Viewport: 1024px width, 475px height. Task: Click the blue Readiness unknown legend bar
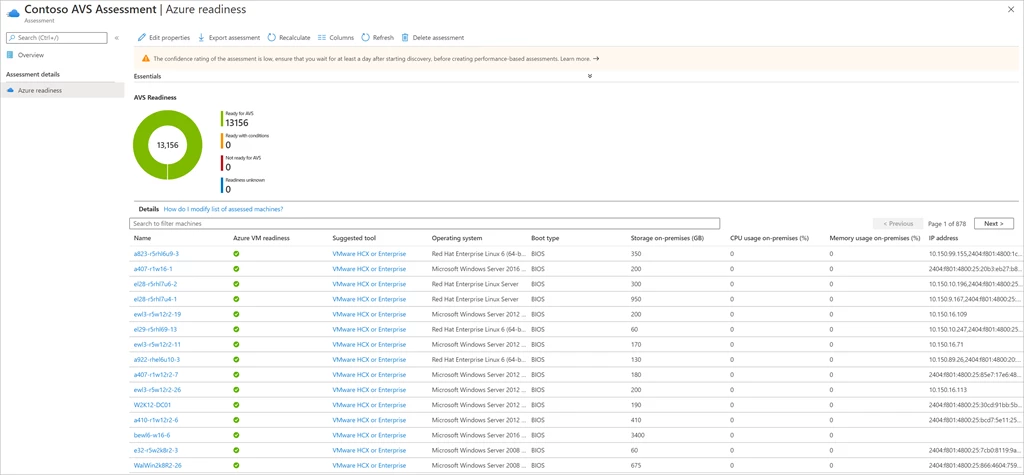tap(222, 185)
